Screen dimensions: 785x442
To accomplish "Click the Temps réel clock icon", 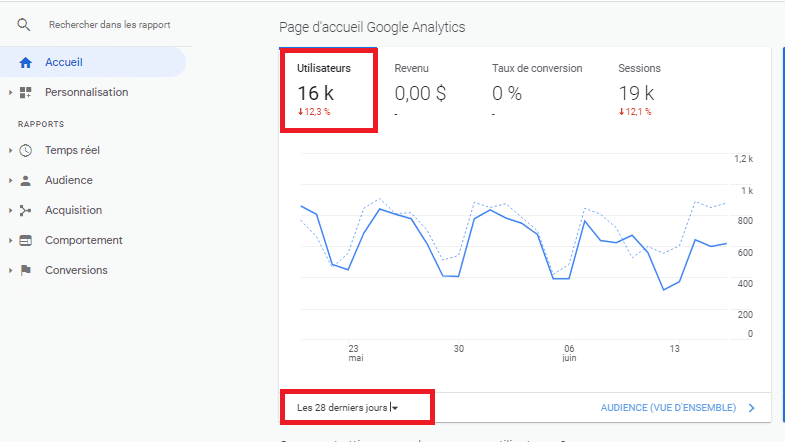I will 26,151.
